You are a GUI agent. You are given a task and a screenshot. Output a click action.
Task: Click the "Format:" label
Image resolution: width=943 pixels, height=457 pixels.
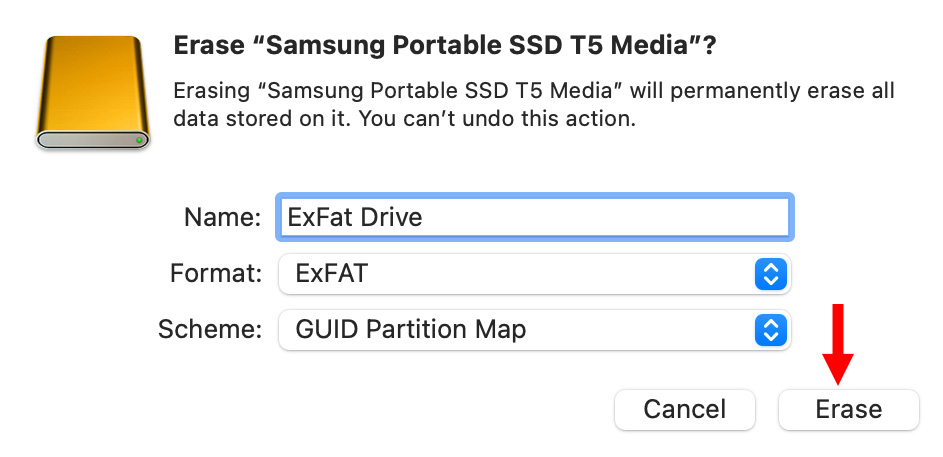pyautogui.click(x=216, y=273)
